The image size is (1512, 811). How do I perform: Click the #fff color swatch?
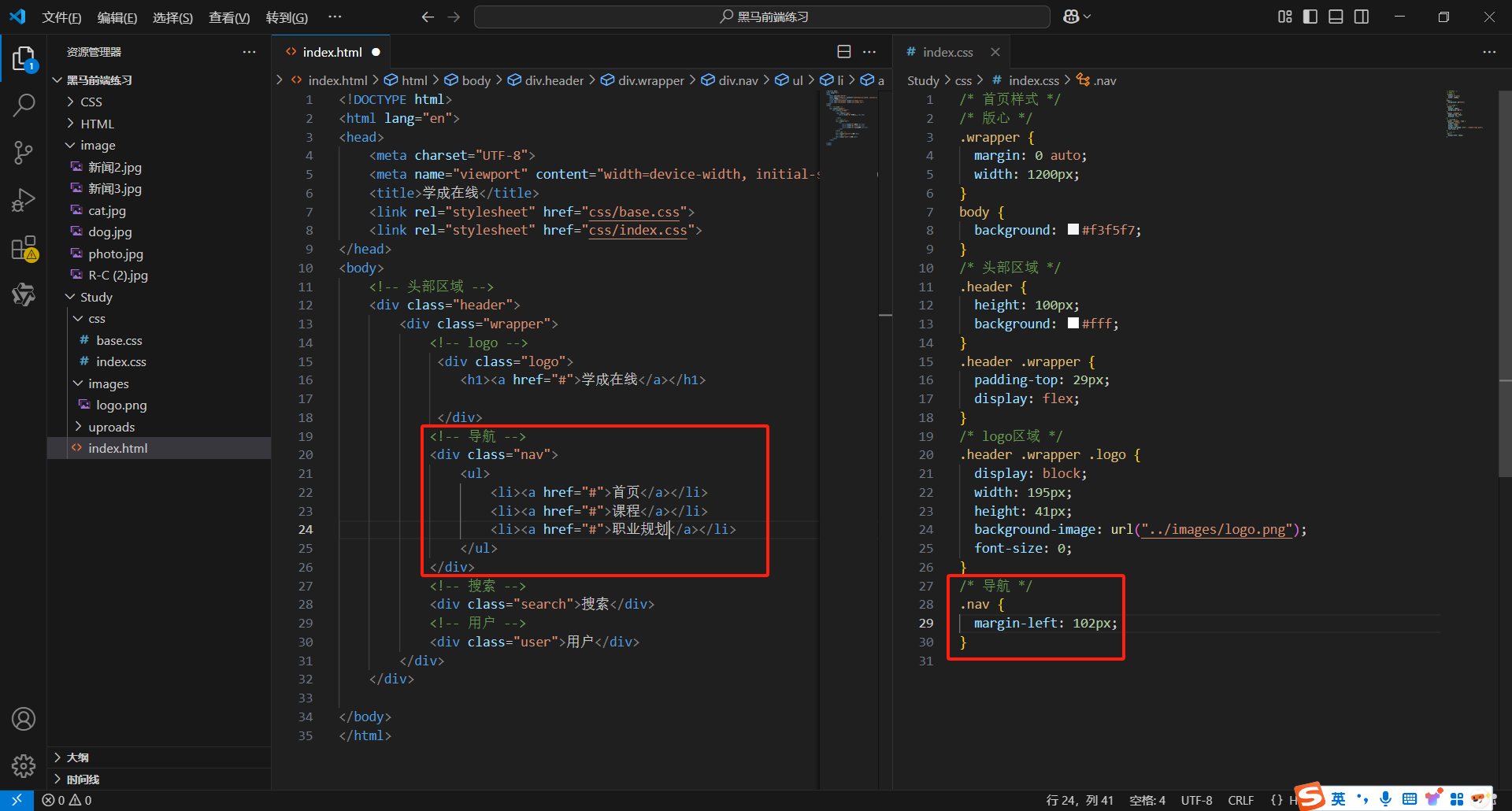point(1073,323)
